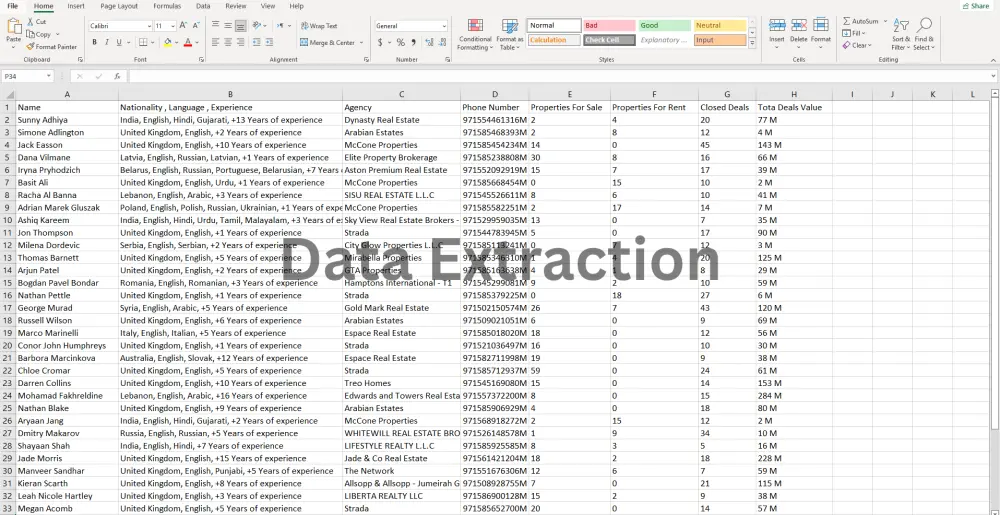The image size is (1000, 515).
Task: Open the cell Format menu
Action: 821,31
